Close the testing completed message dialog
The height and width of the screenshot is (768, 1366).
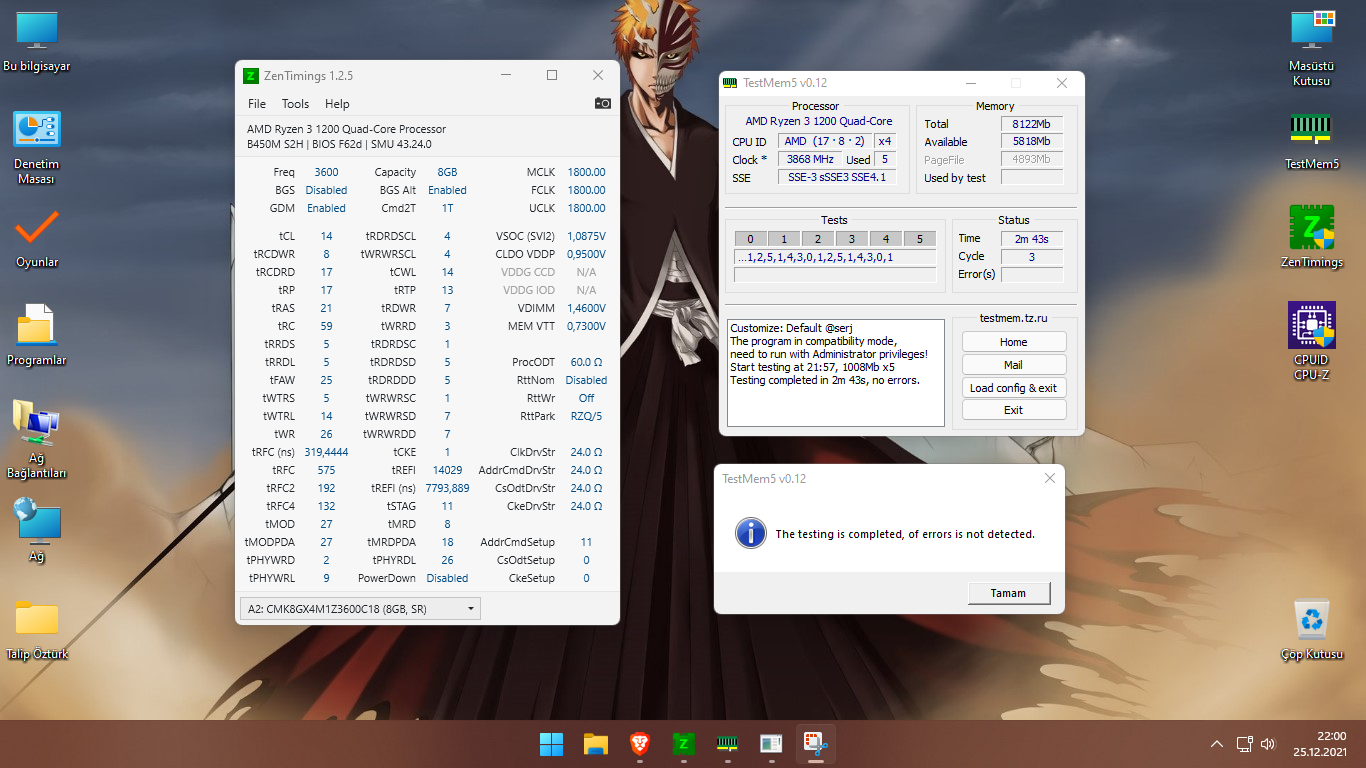coord(1050,479)
